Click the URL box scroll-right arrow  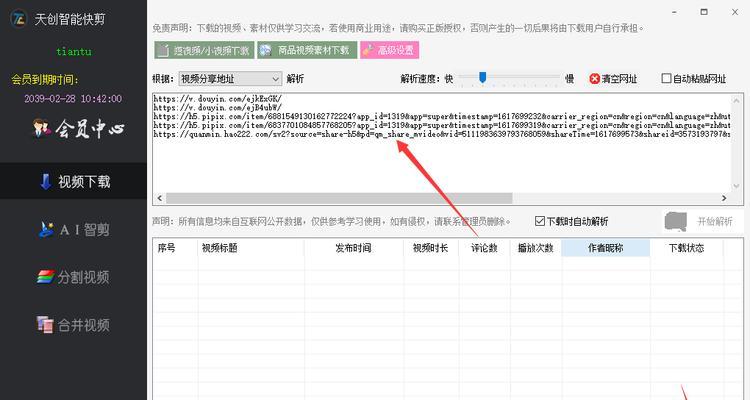pyautogui.click(x=724, y=198)
